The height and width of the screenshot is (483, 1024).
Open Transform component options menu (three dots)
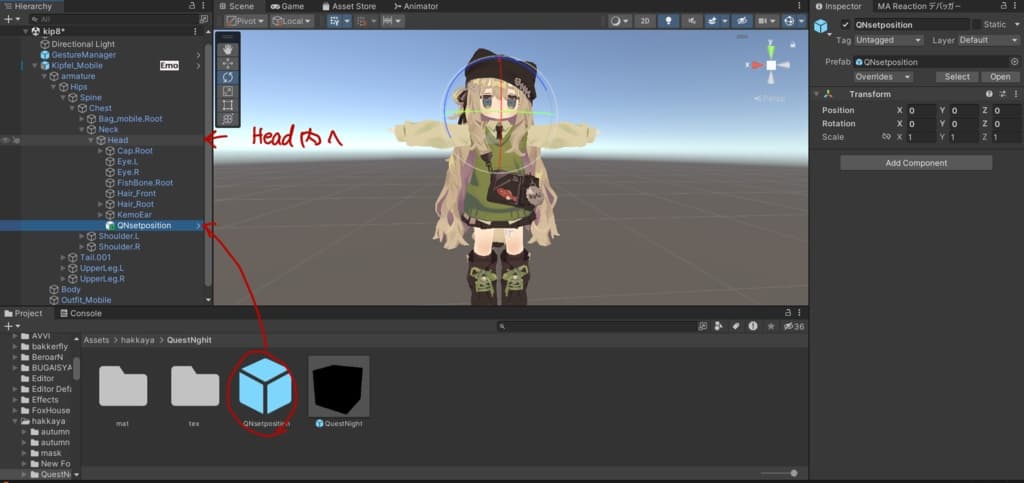(x=1015, y=94)
